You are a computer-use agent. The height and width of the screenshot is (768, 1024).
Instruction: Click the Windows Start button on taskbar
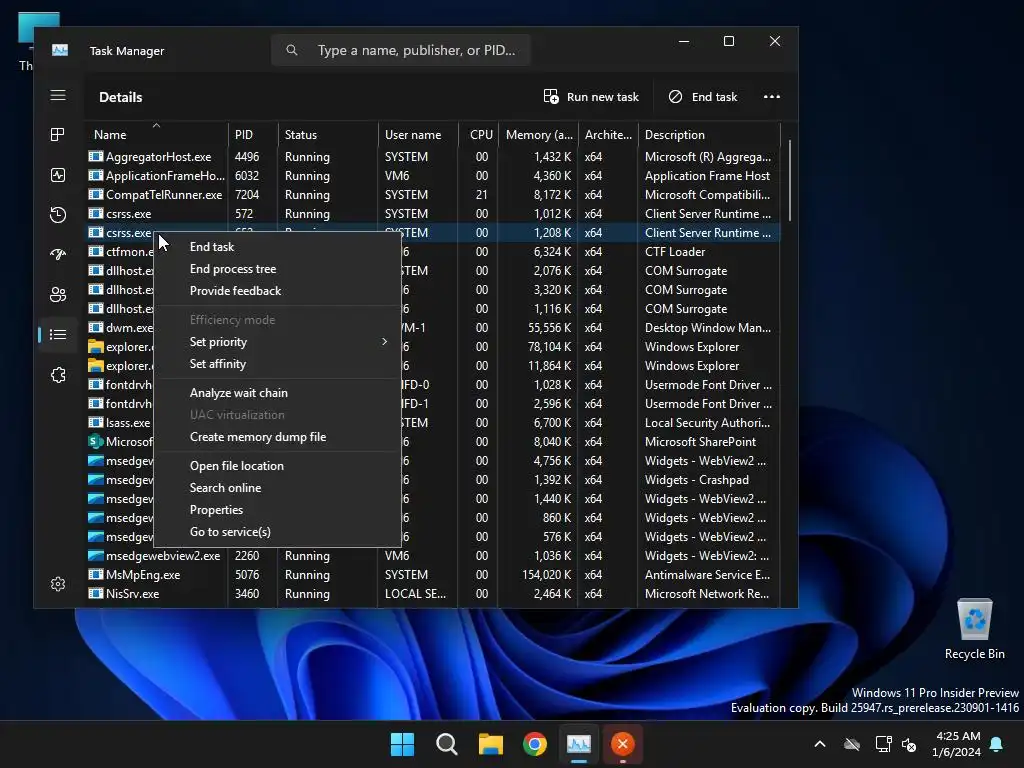(402, 744)
